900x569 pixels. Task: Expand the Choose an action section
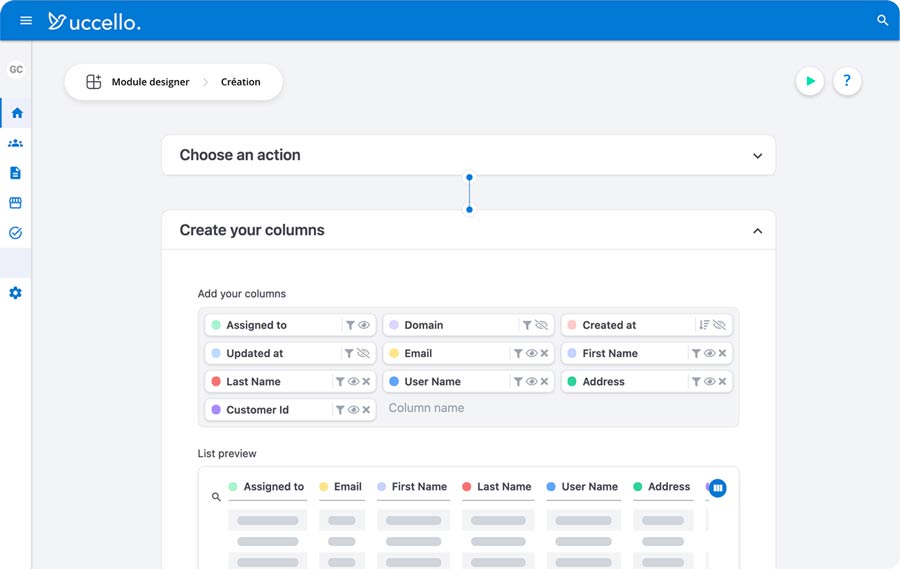tap(757, 156)
